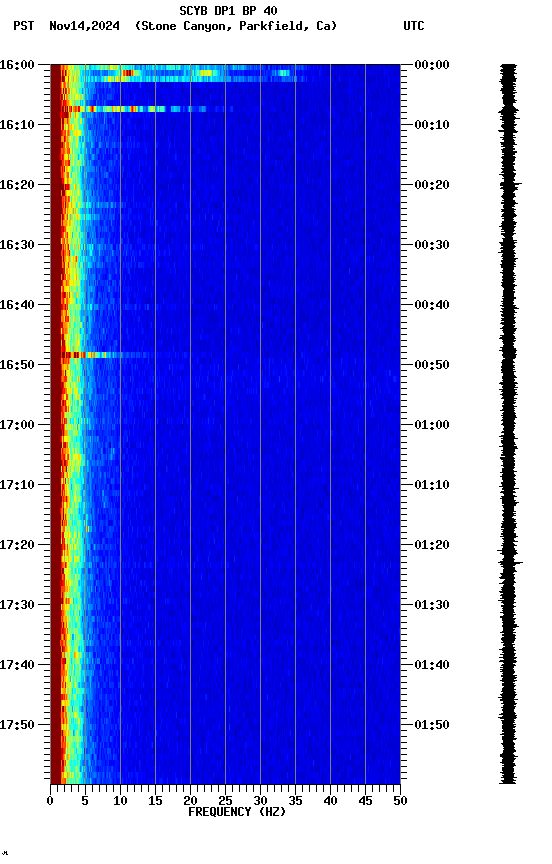Click the UTC time label '00:20'
The width and height of the screenshot is (552, 864).
click(432, 185)
